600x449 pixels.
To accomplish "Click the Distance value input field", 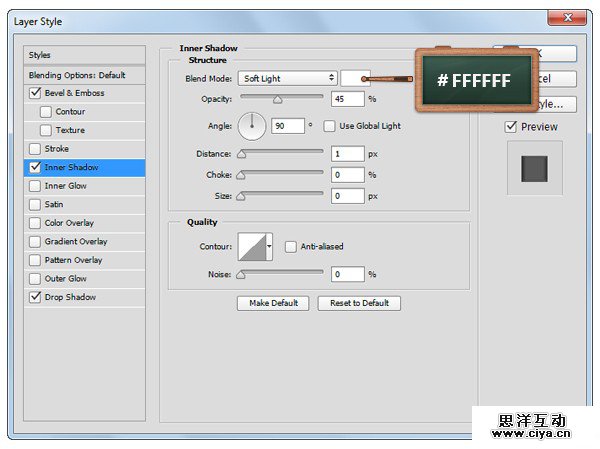I will click(x=348, y=154).
